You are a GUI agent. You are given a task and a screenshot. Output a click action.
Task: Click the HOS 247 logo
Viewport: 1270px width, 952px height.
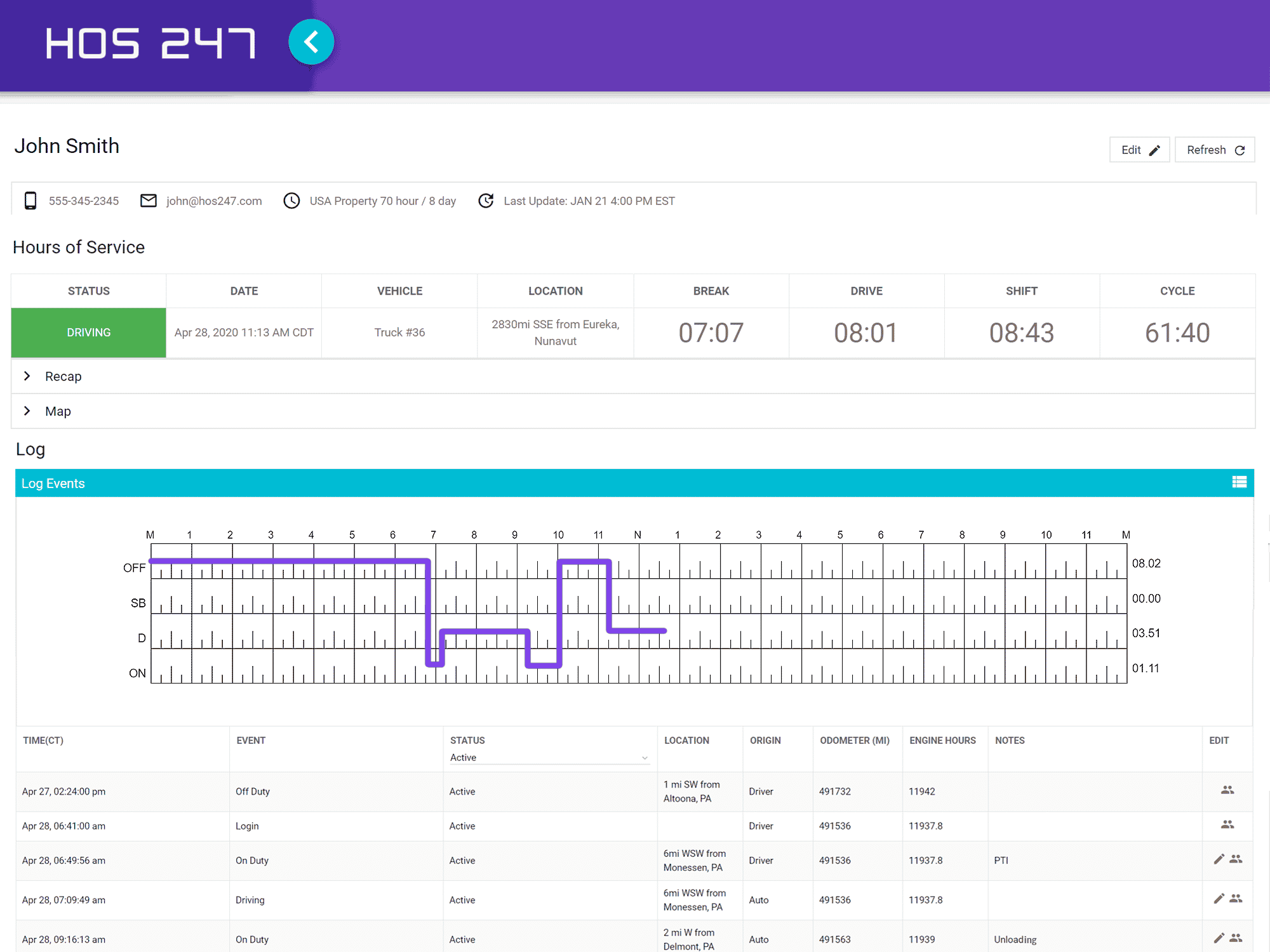point(150,43)
